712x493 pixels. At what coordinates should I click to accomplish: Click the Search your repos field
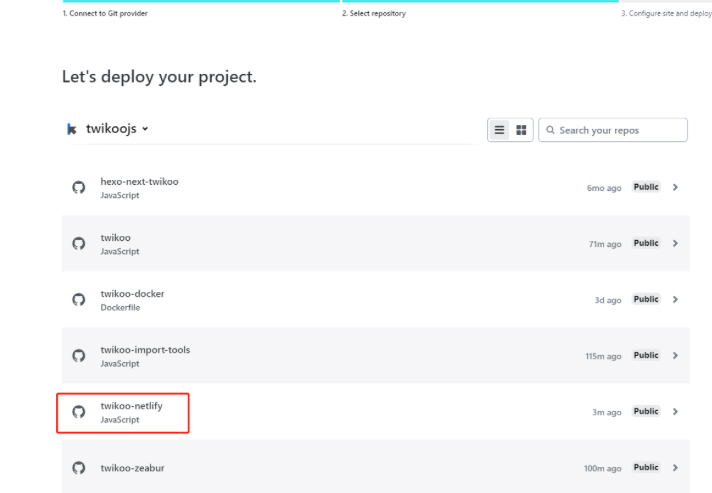(x=613, y=130)
